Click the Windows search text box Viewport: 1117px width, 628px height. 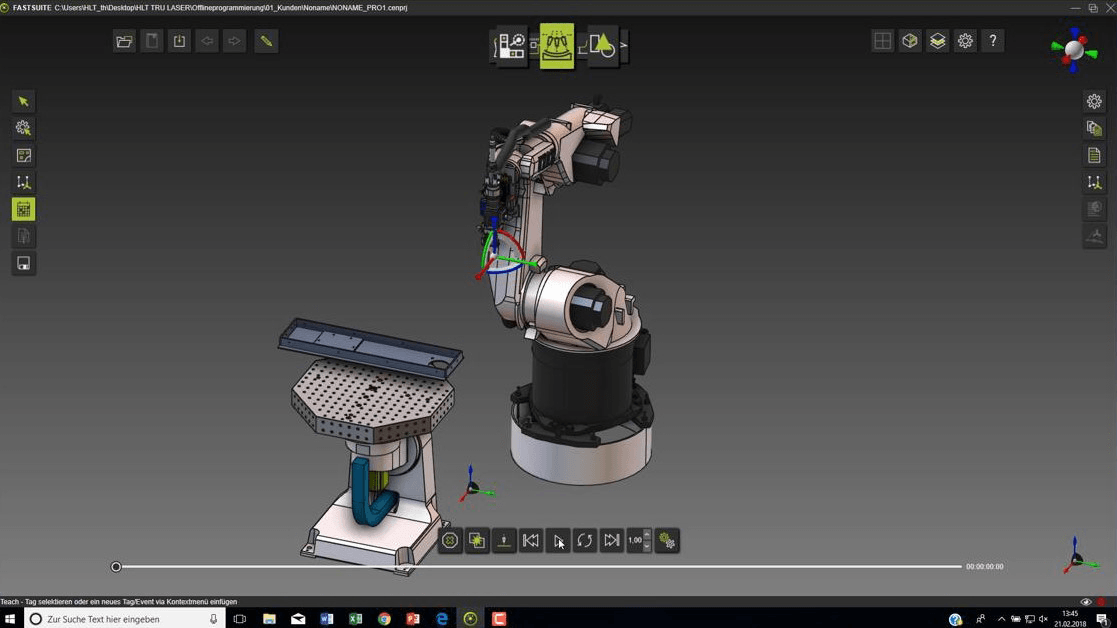point(125,619)
